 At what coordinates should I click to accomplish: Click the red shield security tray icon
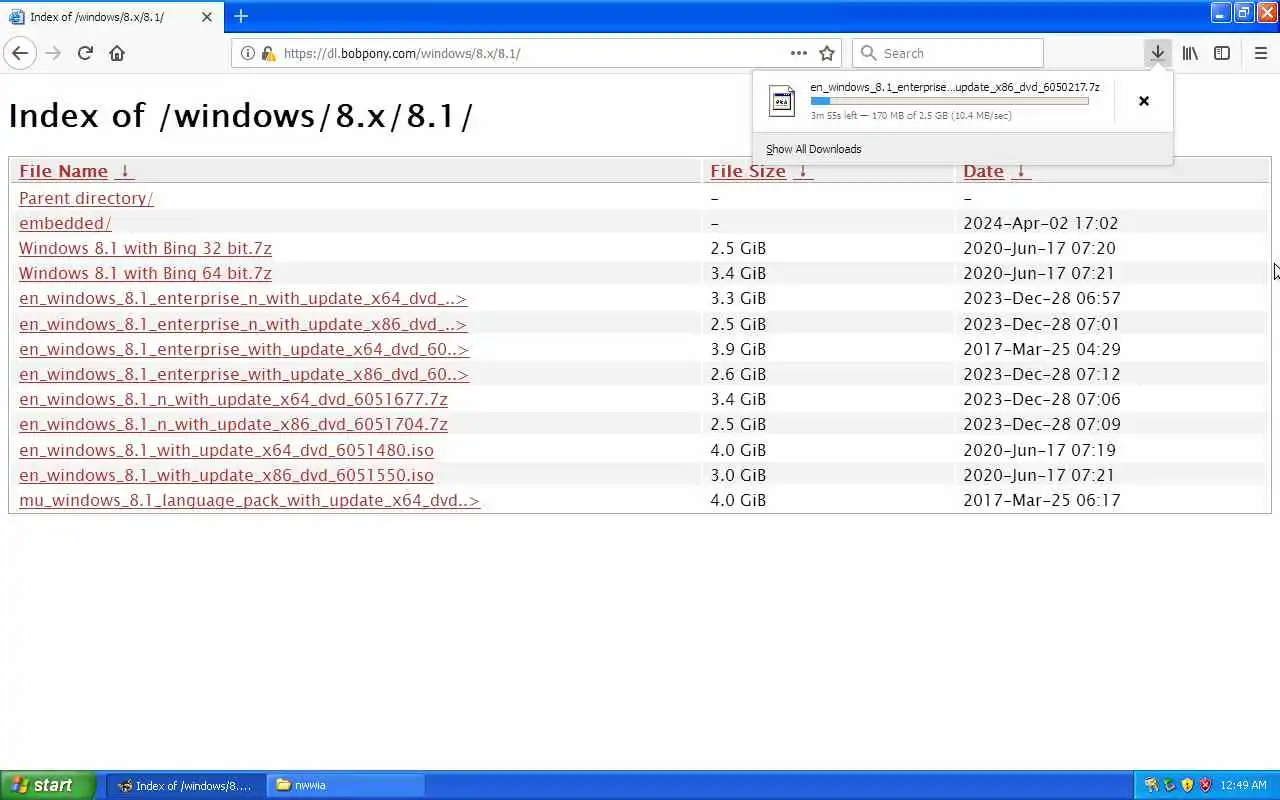(1205, 785)
